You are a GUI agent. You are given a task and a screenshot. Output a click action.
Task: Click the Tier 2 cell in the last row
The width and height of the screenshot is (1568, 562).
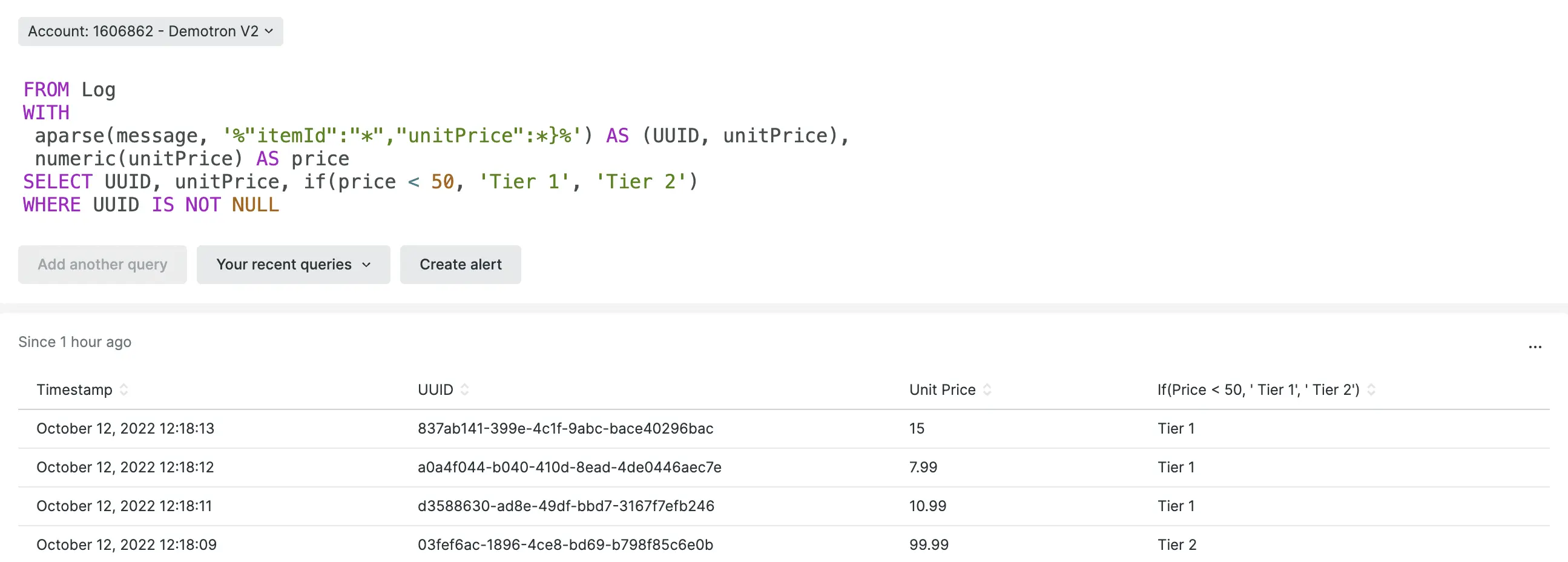click(x=1177, y=544)
